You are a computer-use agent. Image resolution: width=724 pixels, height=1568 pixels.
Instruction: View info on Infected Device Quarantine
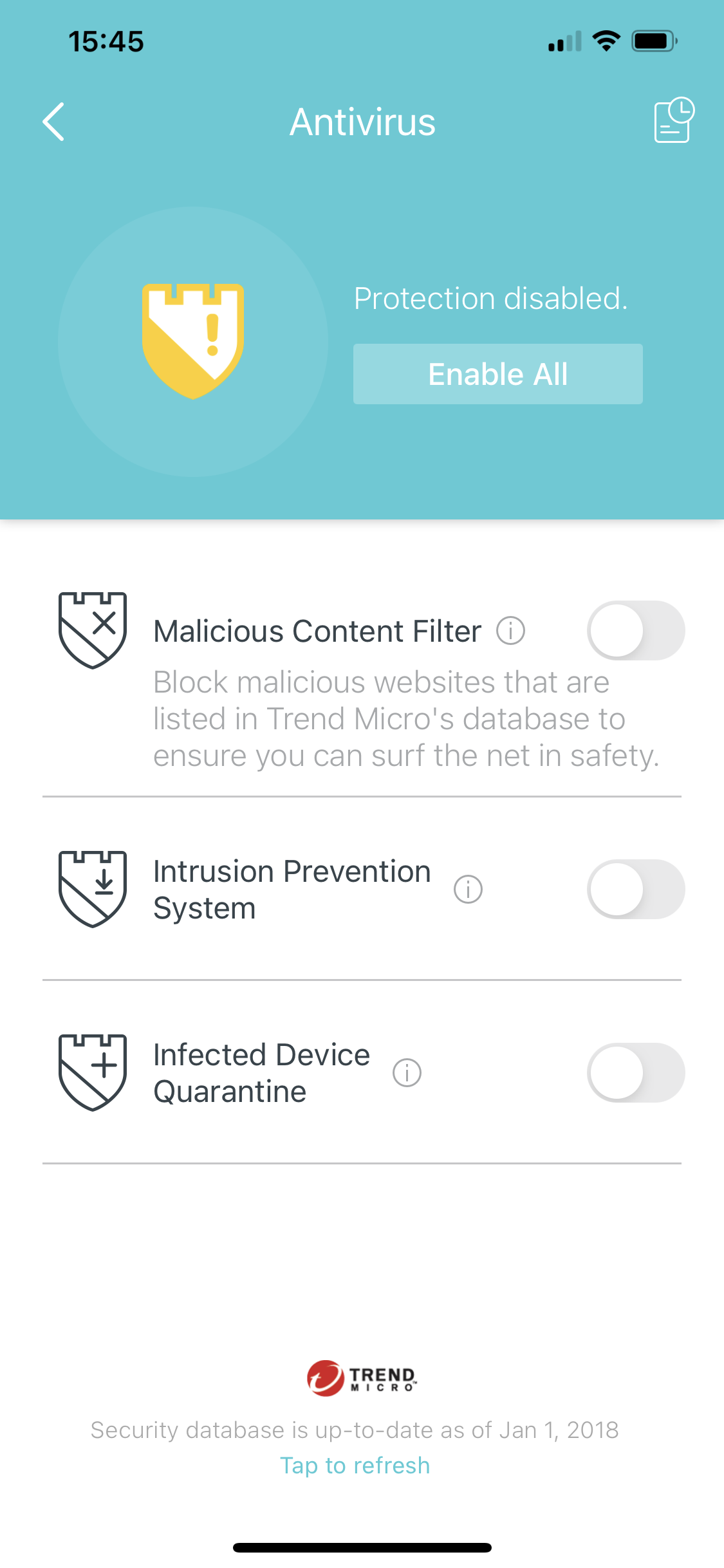pyautogui.click(x=407, y=1073)
